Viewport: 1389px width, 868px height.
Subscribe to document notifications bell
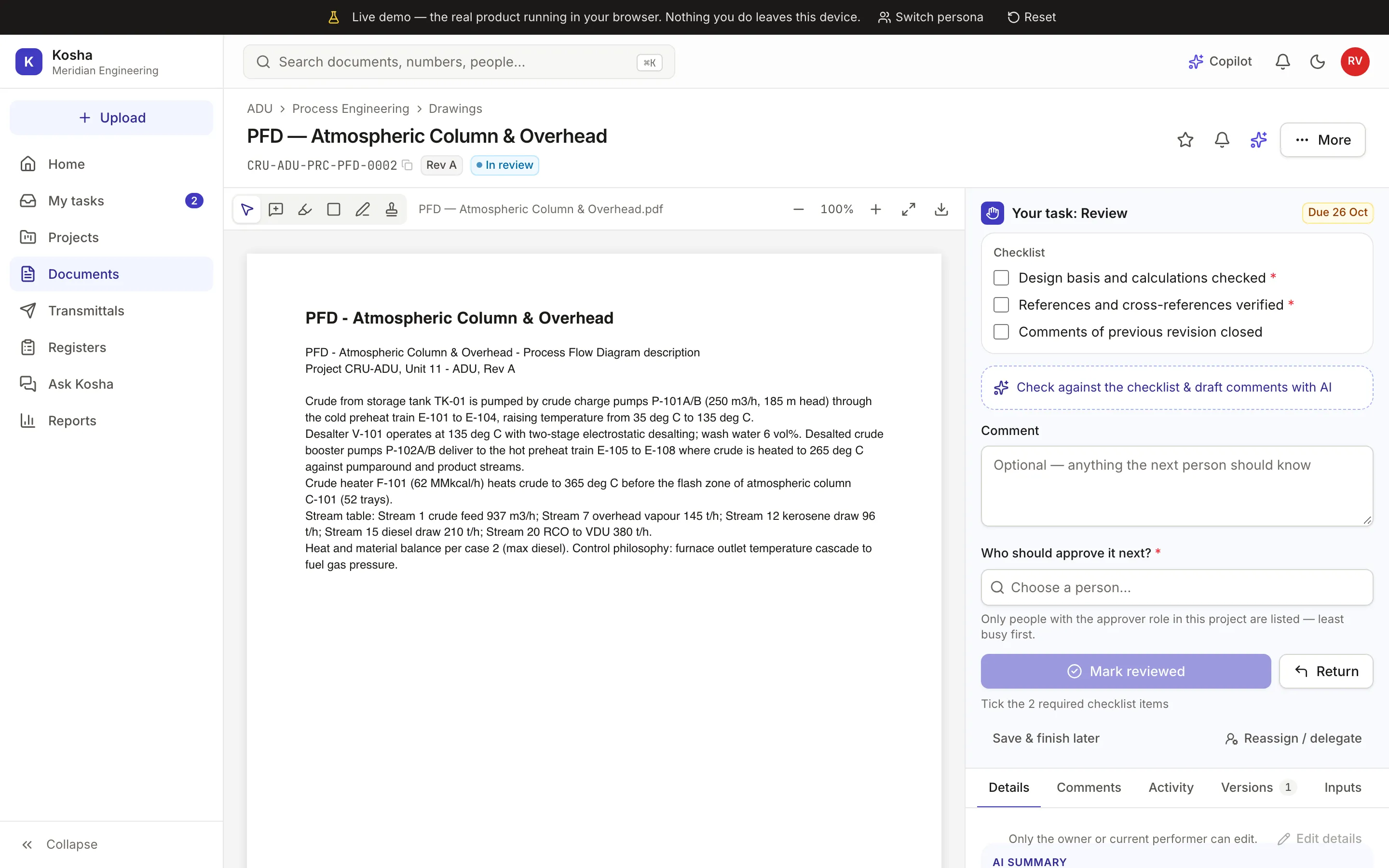click(1222, 140)
